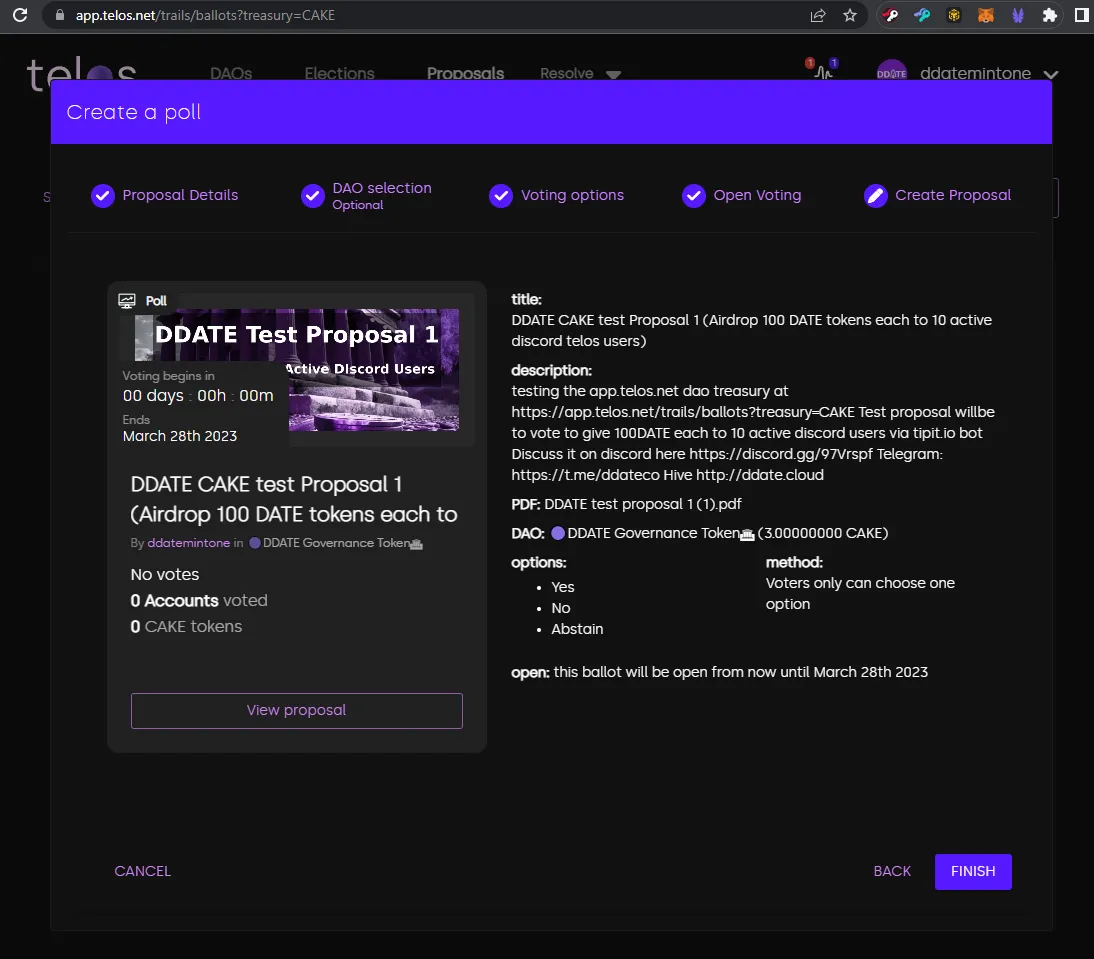Click the '0 Accounts voted' text
The height and width of the screenshot is (959, 1094).
[x=199, y=601]
